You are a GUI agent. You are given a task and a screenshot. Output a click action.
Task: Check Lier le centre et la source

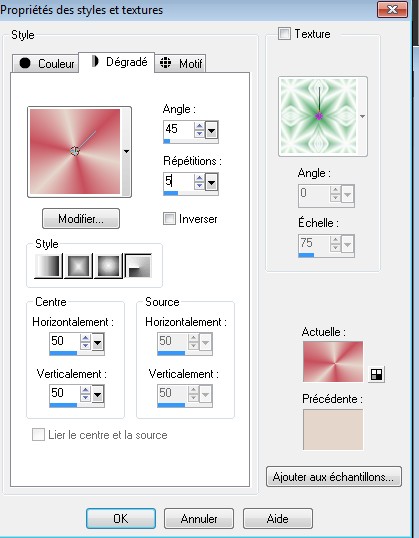[38, 435]
